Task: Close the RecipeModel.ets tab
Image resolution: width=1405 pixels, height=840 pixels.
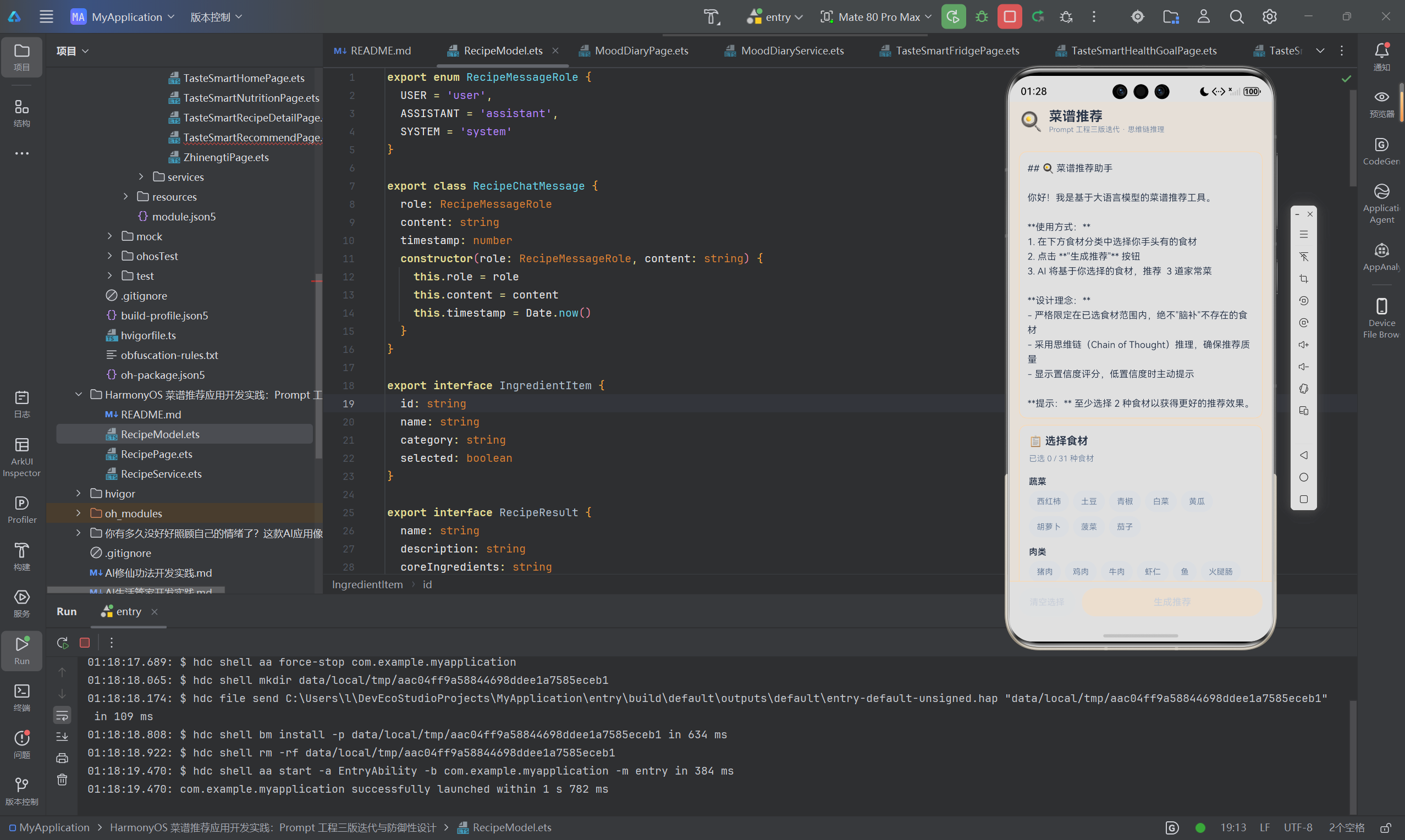Action: point(555,51)
